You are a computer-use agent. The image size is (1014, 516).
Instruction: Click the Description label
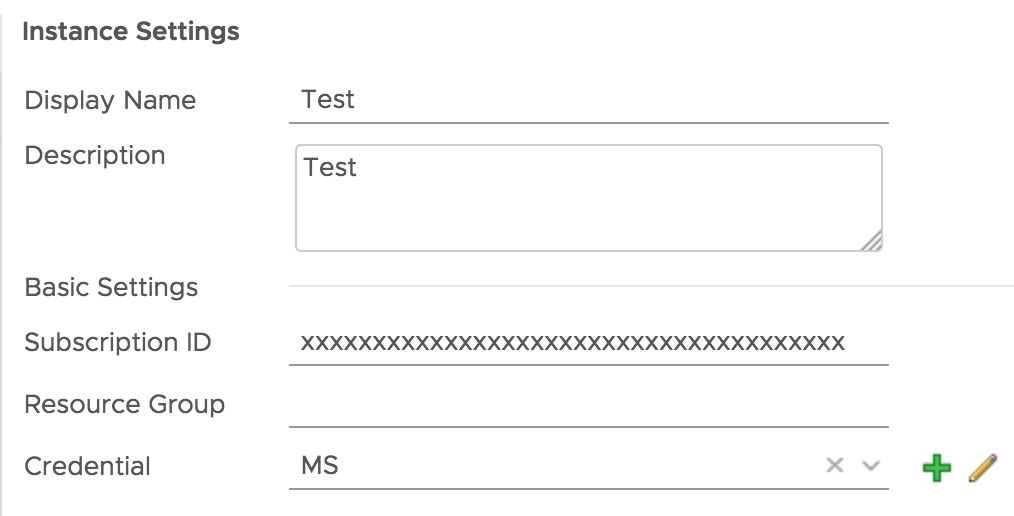click(95, 156)
